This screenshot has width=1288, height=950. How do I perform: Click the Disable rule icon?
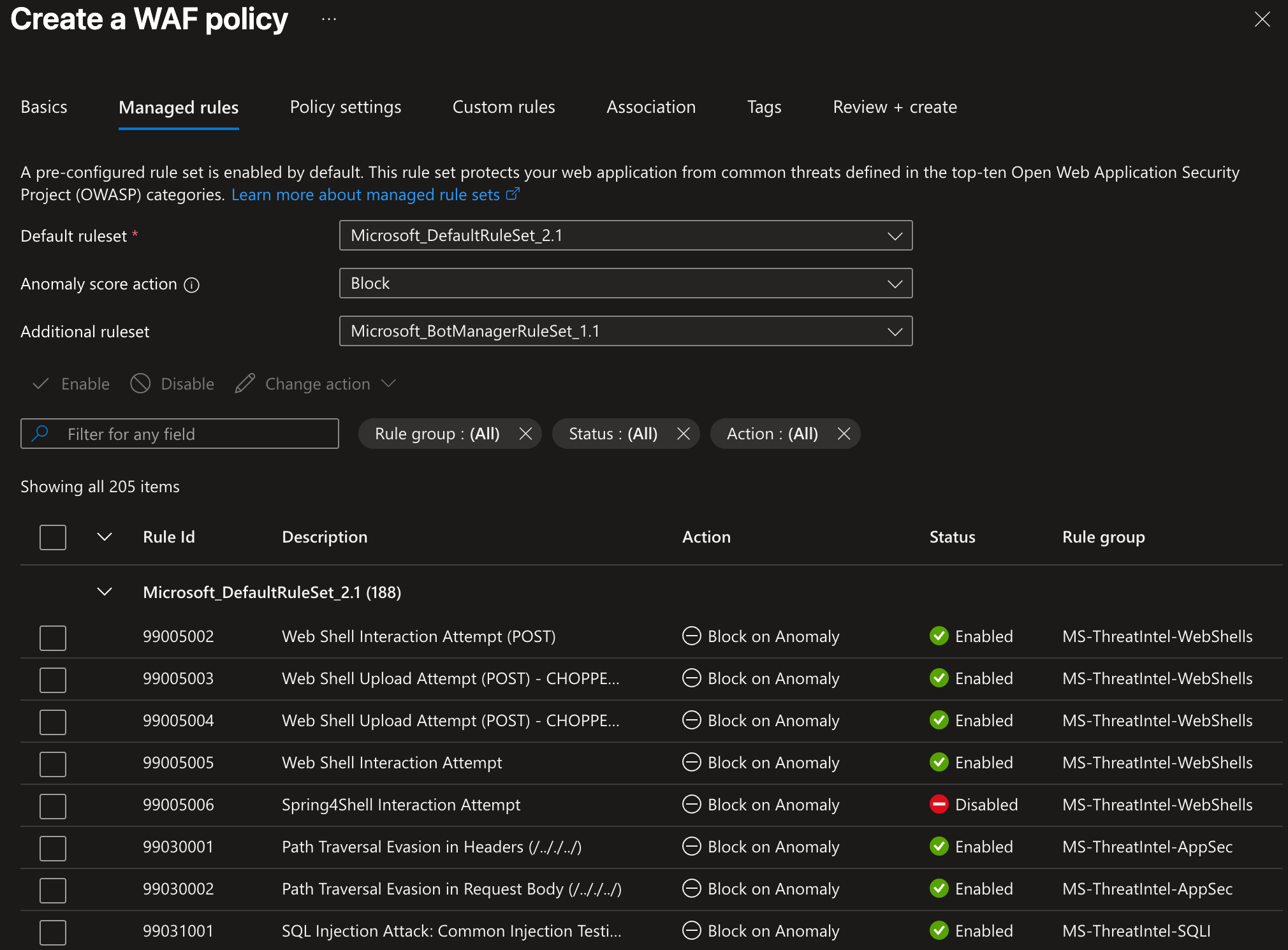(140, 384)
